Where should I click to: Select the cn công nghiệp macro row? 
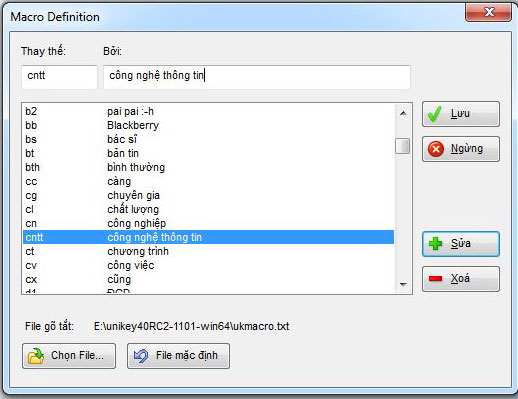point(208,223)
